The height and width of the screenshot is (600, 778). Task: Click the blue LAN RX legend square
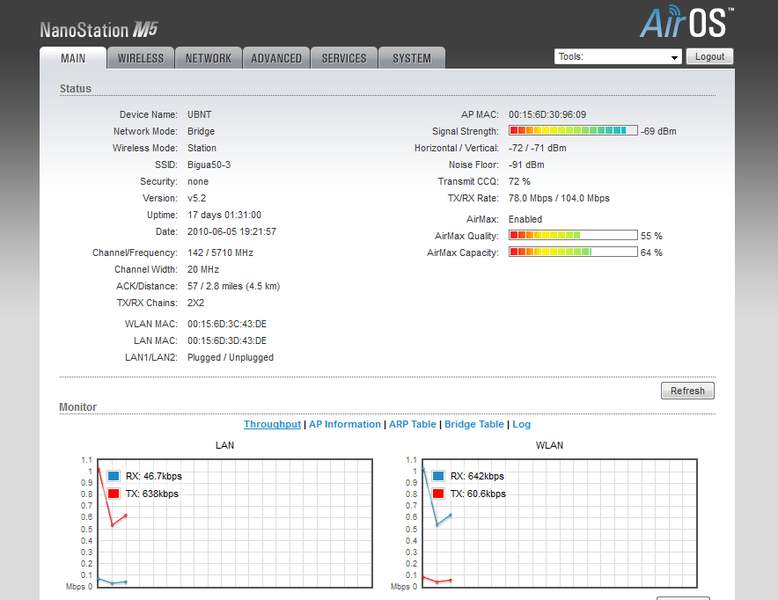[x=114, y=476]
